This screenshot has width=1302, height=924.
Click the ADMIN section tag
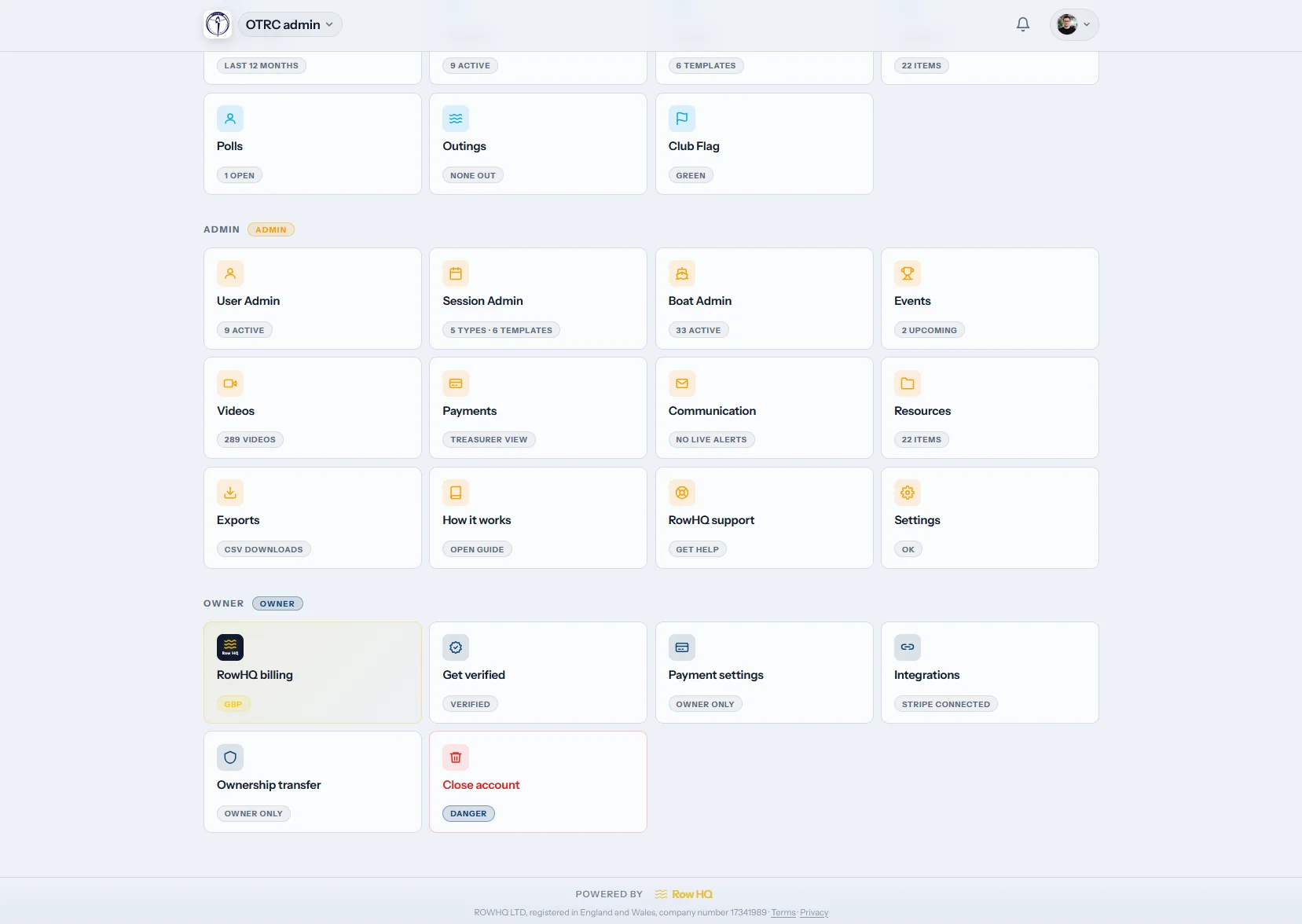pyautogui.click(x=271, y=229)
